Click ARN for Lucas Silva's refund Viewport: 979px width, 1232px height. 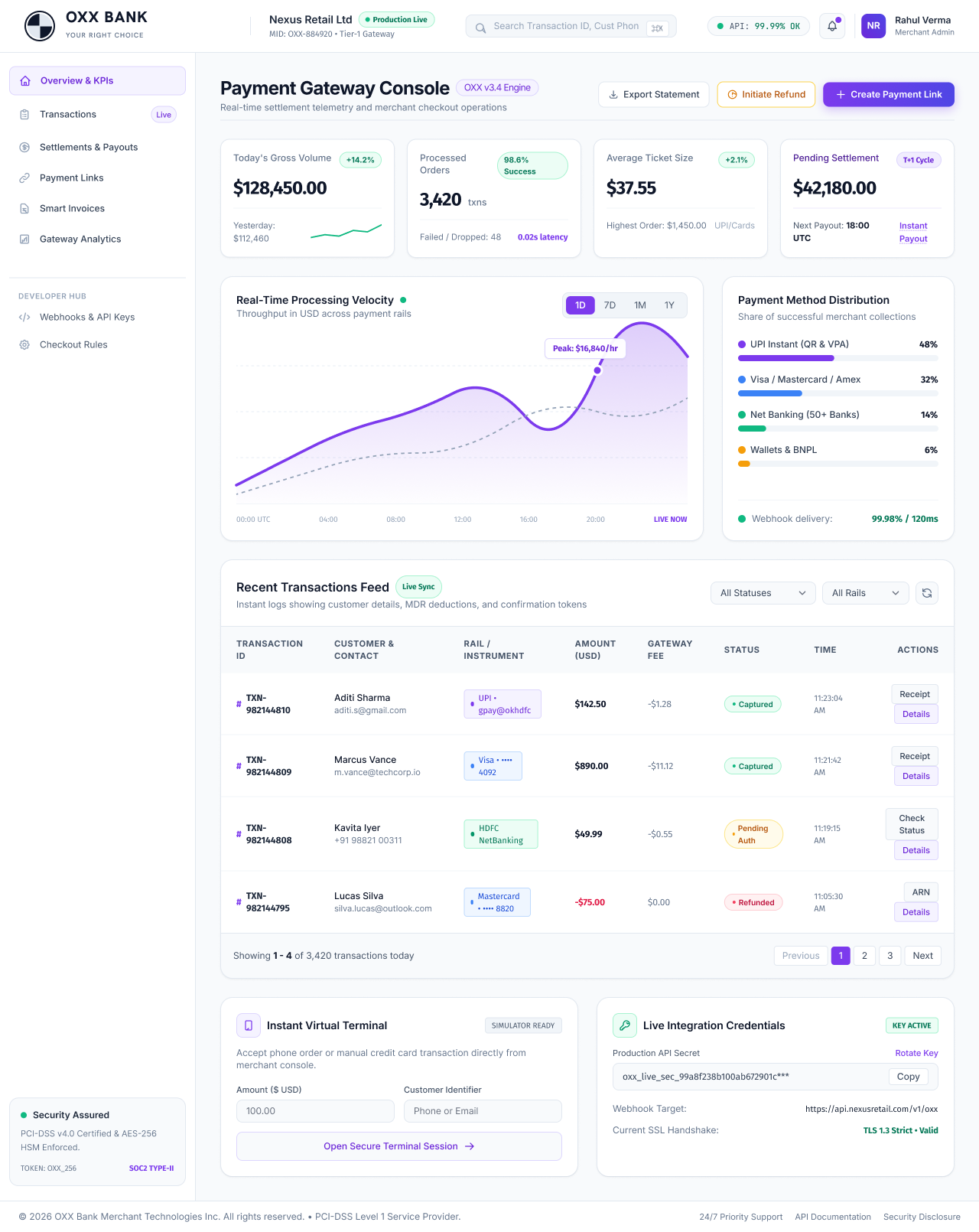(921, 892)
